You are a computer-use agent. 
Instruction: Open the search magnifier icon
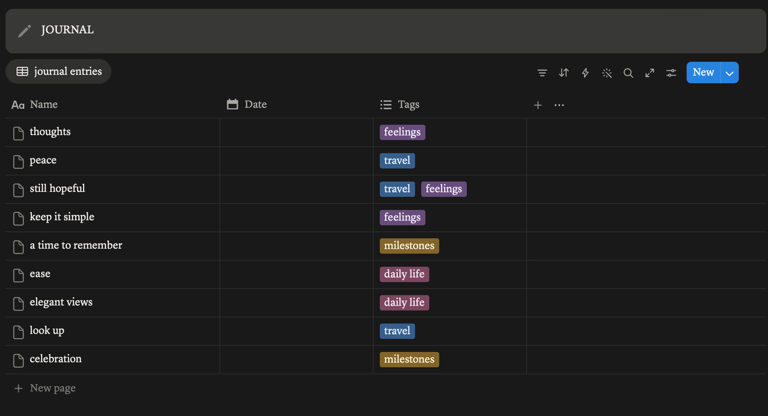(x=628, y=73)
